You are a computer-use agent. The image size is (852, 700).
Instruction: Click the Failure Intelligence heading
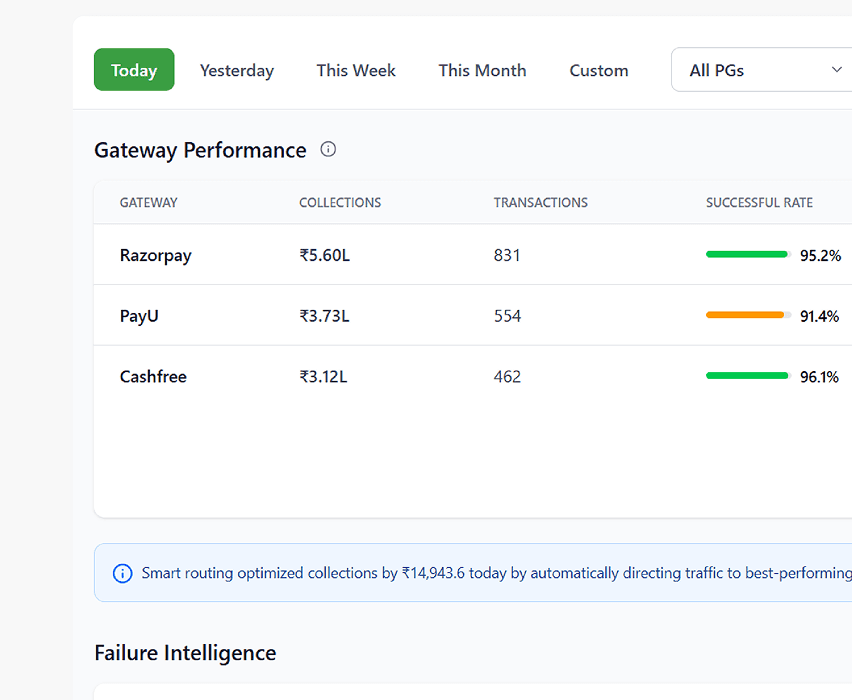tap(185, 653)
